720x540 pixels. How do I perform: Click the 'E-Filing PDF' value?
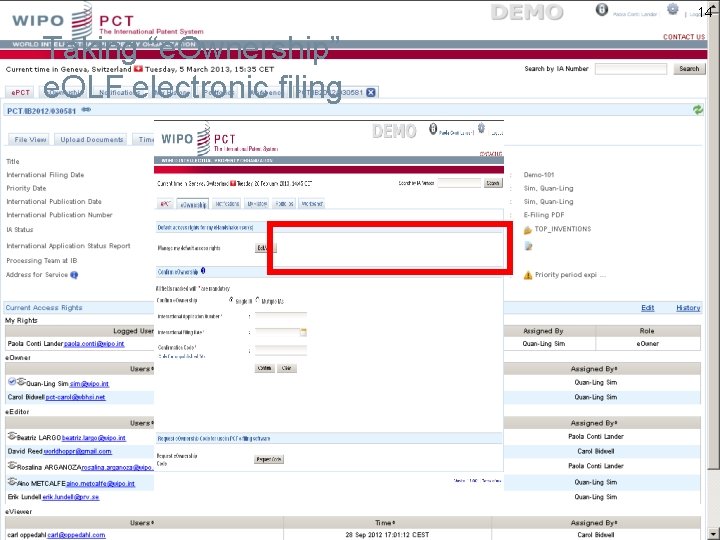click(x=544, y=215)
